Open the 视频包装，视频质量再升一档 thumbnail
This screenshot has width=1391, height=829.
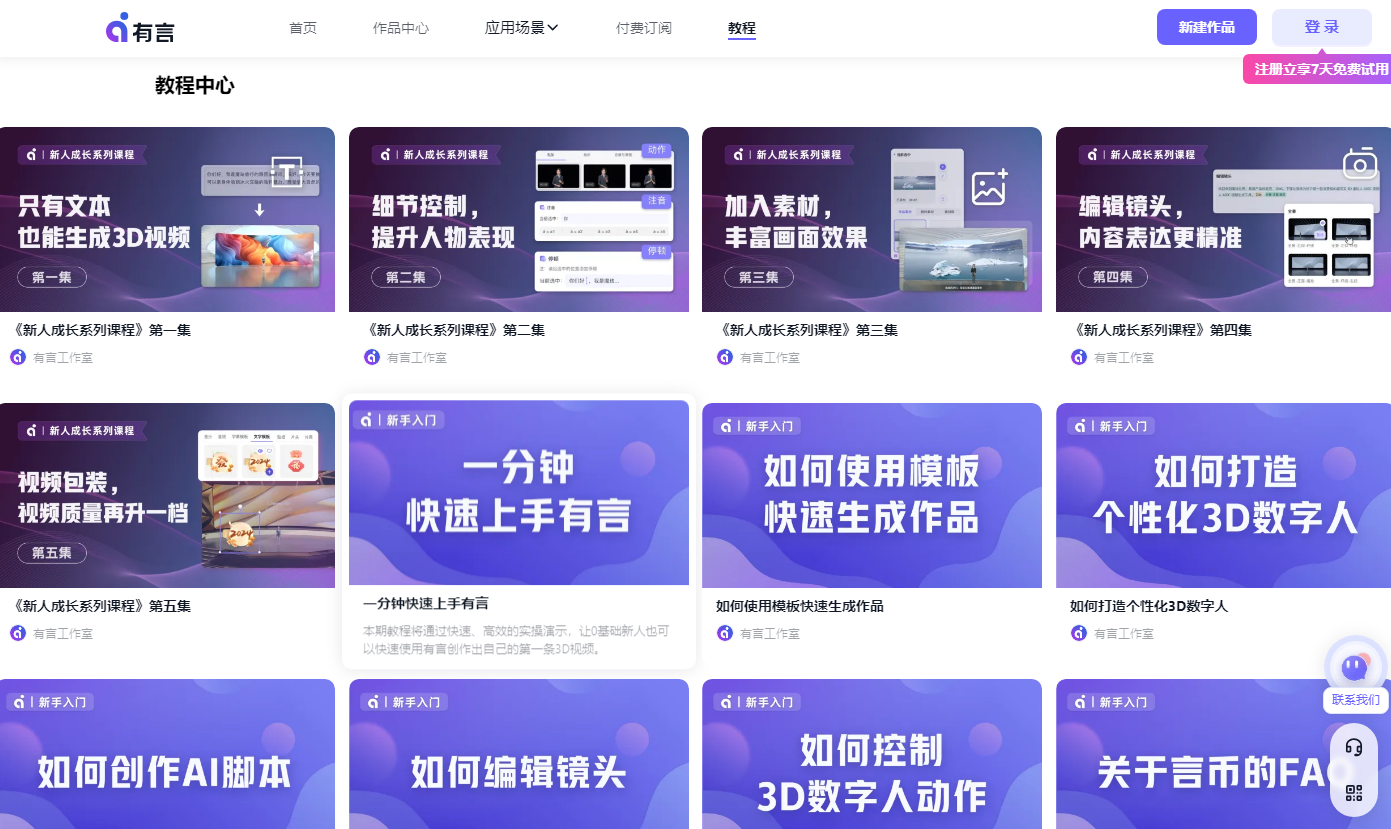[167, 495]
